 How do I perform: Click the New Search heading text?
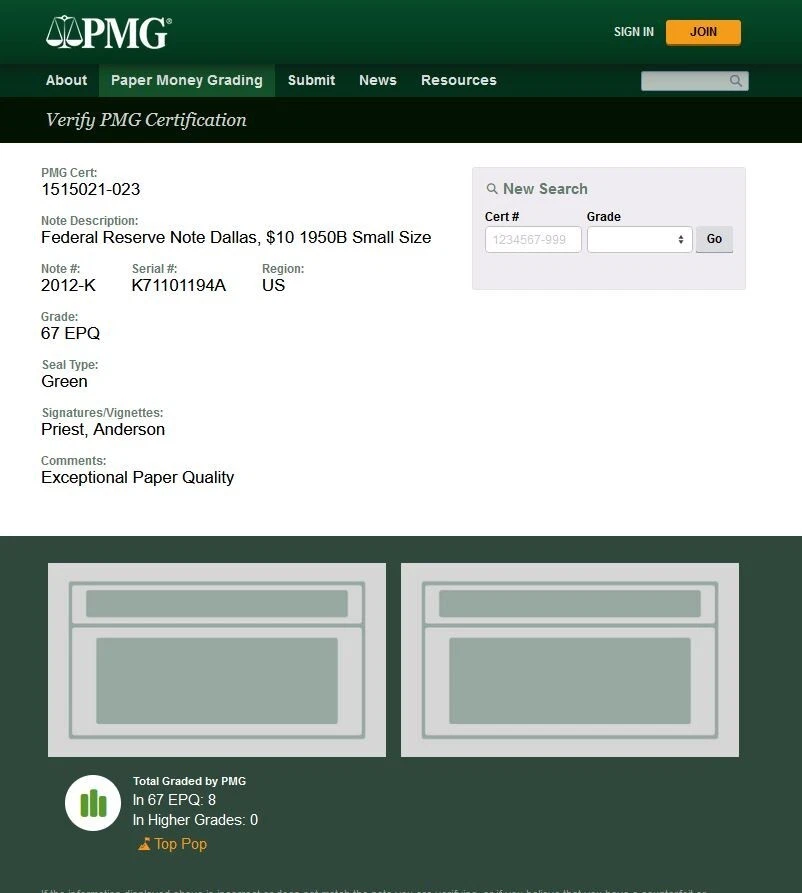coord(545,189)
